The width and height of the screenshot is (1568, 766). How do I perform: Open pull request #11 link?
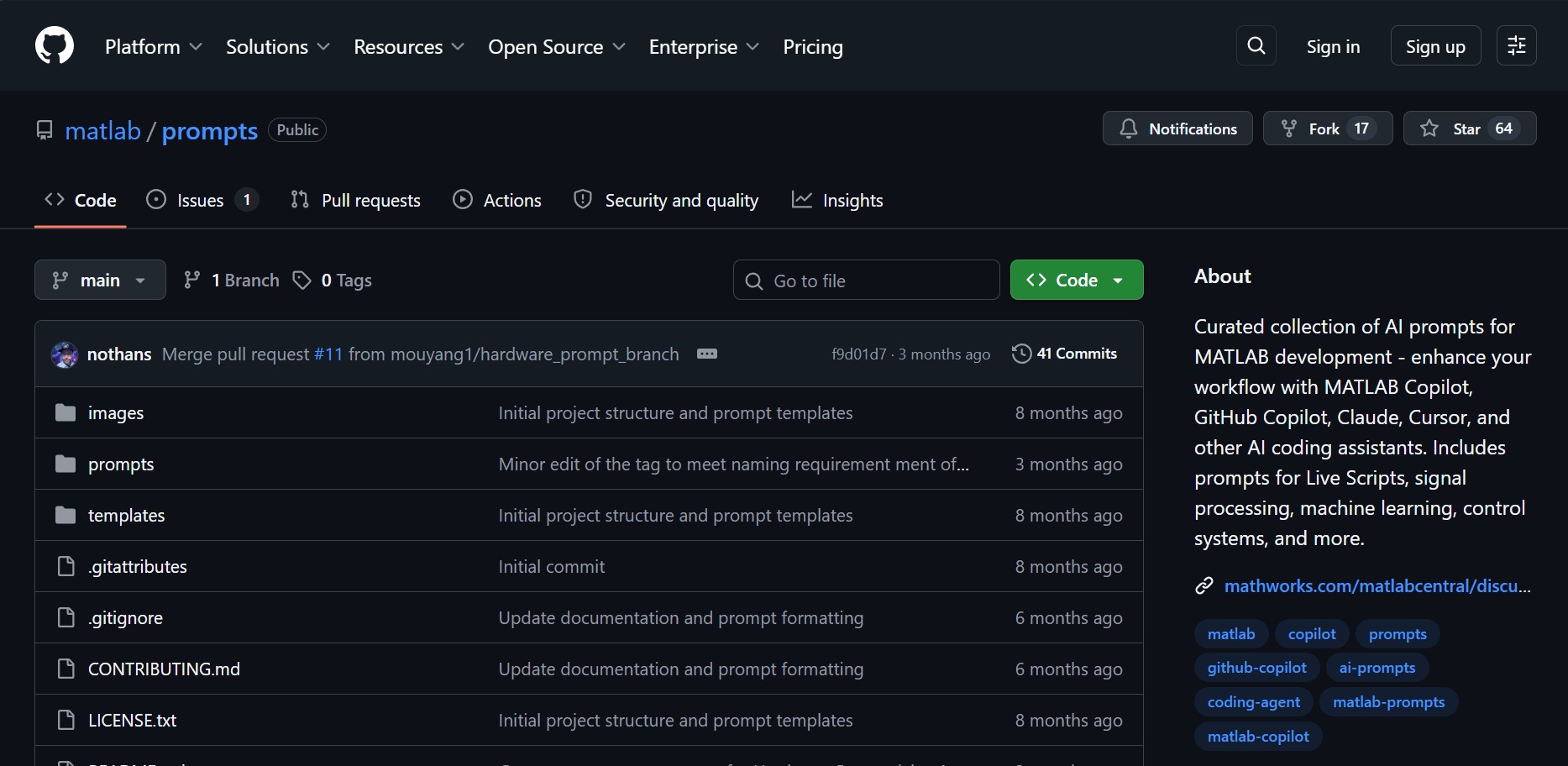click(x=328, y=354)
